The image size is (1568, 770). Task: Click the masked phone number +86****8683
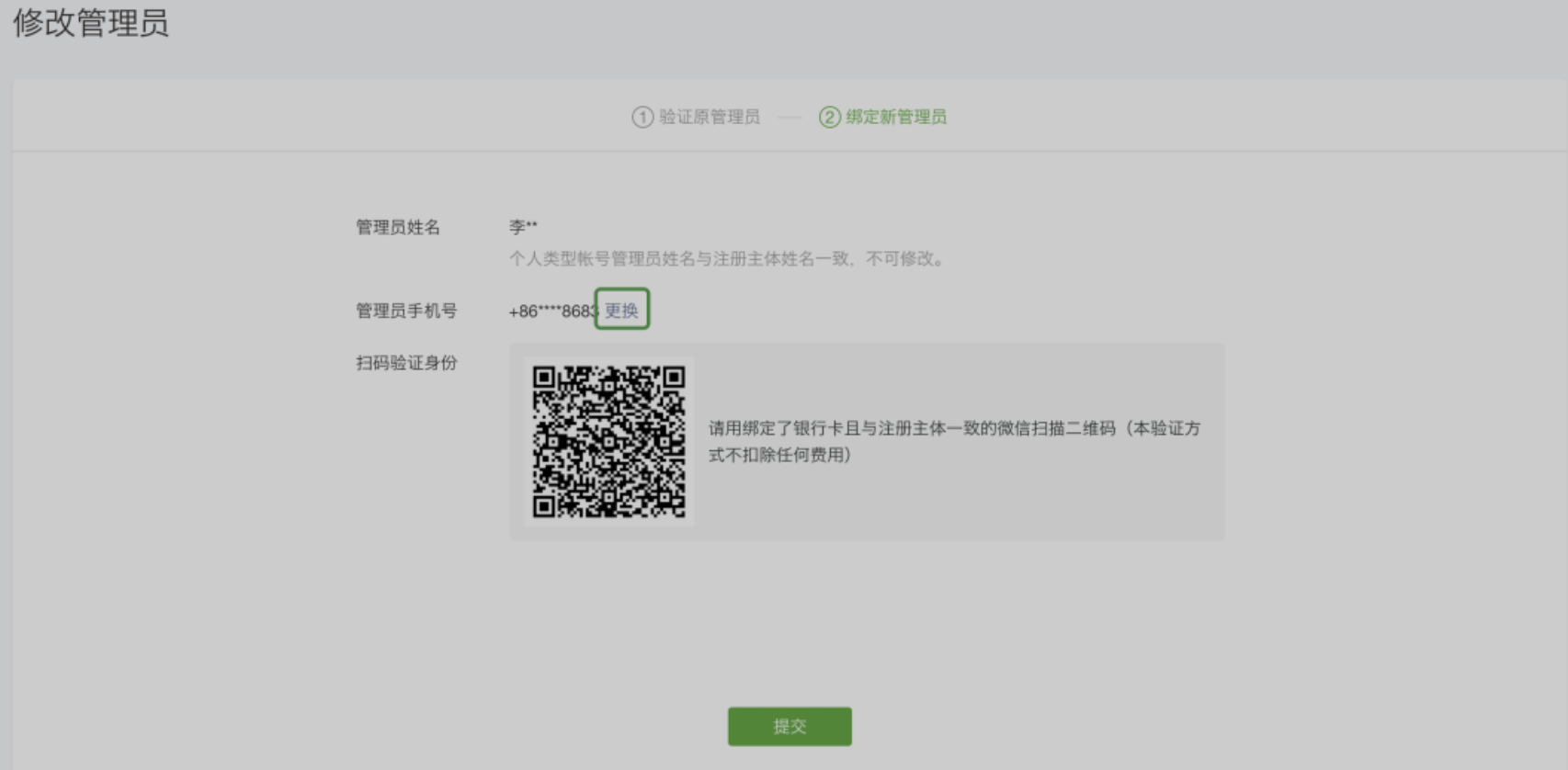click(553, 311)
